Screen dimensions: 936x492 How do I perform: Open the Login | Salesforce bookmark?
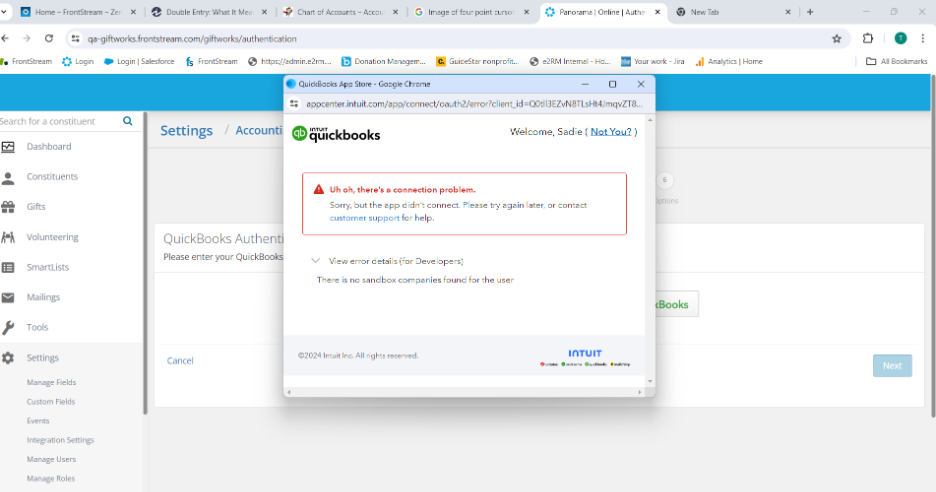[x=139, y=61]
